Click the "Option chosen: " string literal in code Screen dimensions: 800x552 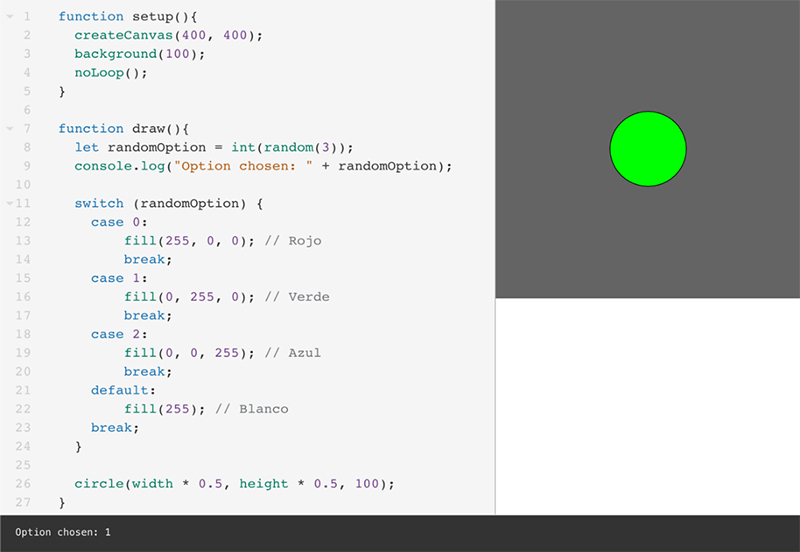coord(243,166)
